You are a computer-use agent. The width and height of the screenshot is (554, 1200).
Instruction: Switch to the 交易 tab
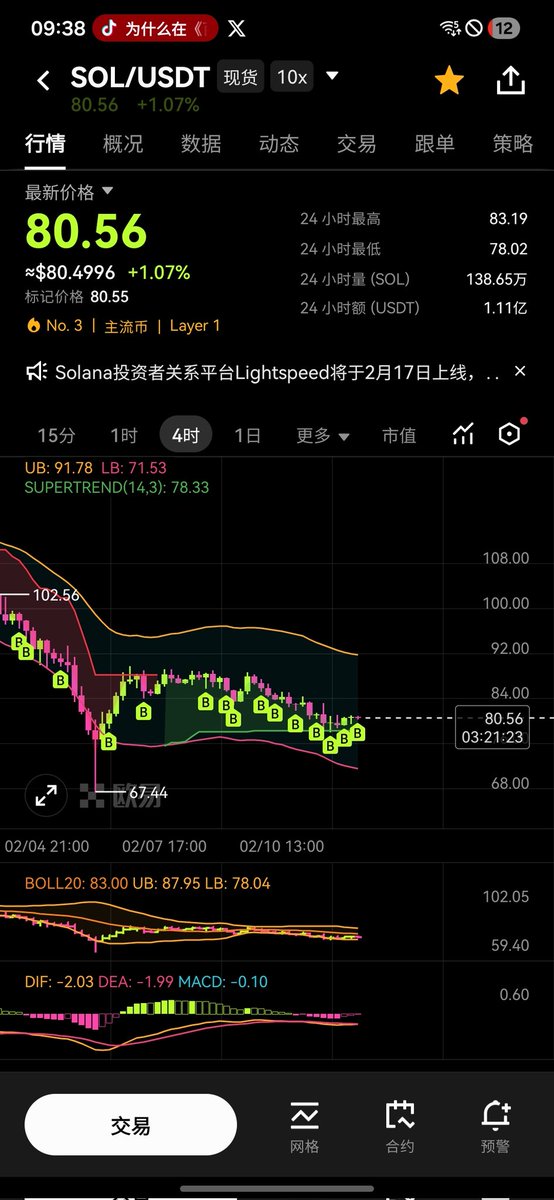(x=357, y=143)
